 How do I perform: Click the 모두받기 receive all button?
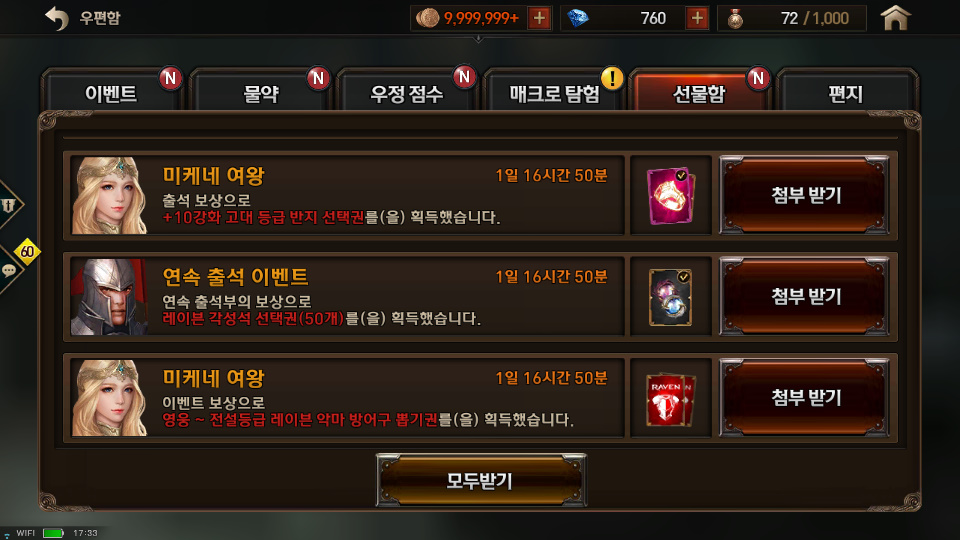(x=481, y=481)
